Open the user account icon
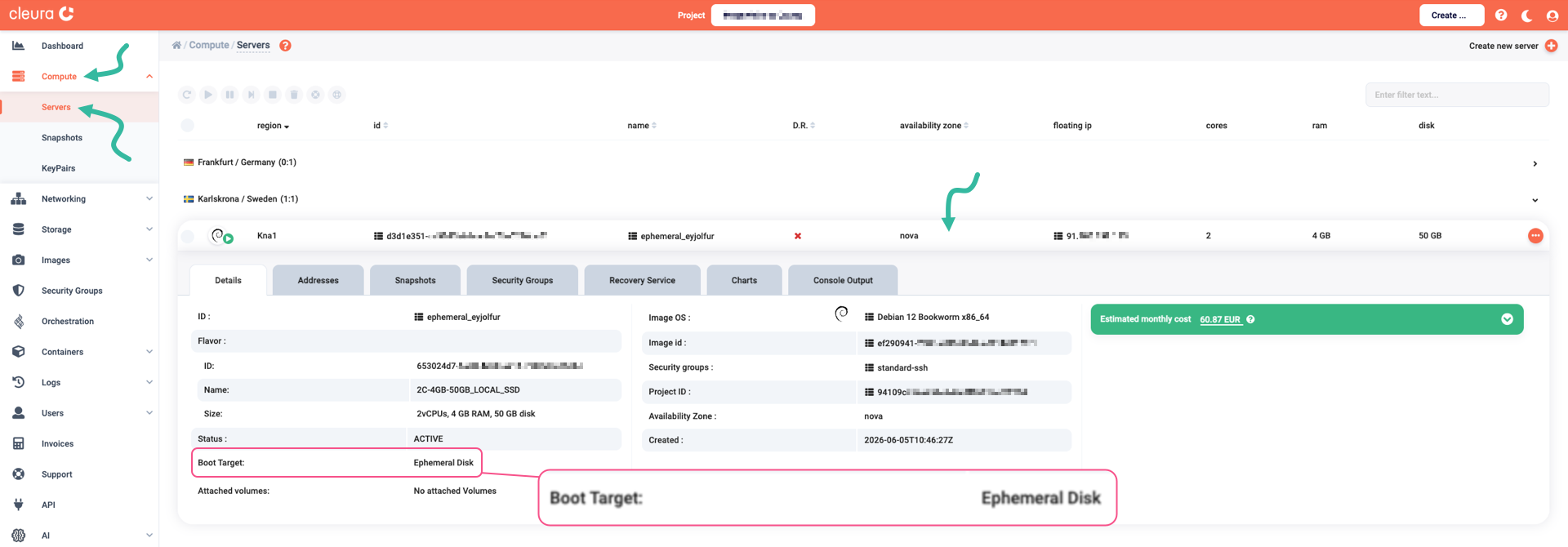Image resolution: width=1568 pixels, height=547 pixels. tap(1552, 16)
